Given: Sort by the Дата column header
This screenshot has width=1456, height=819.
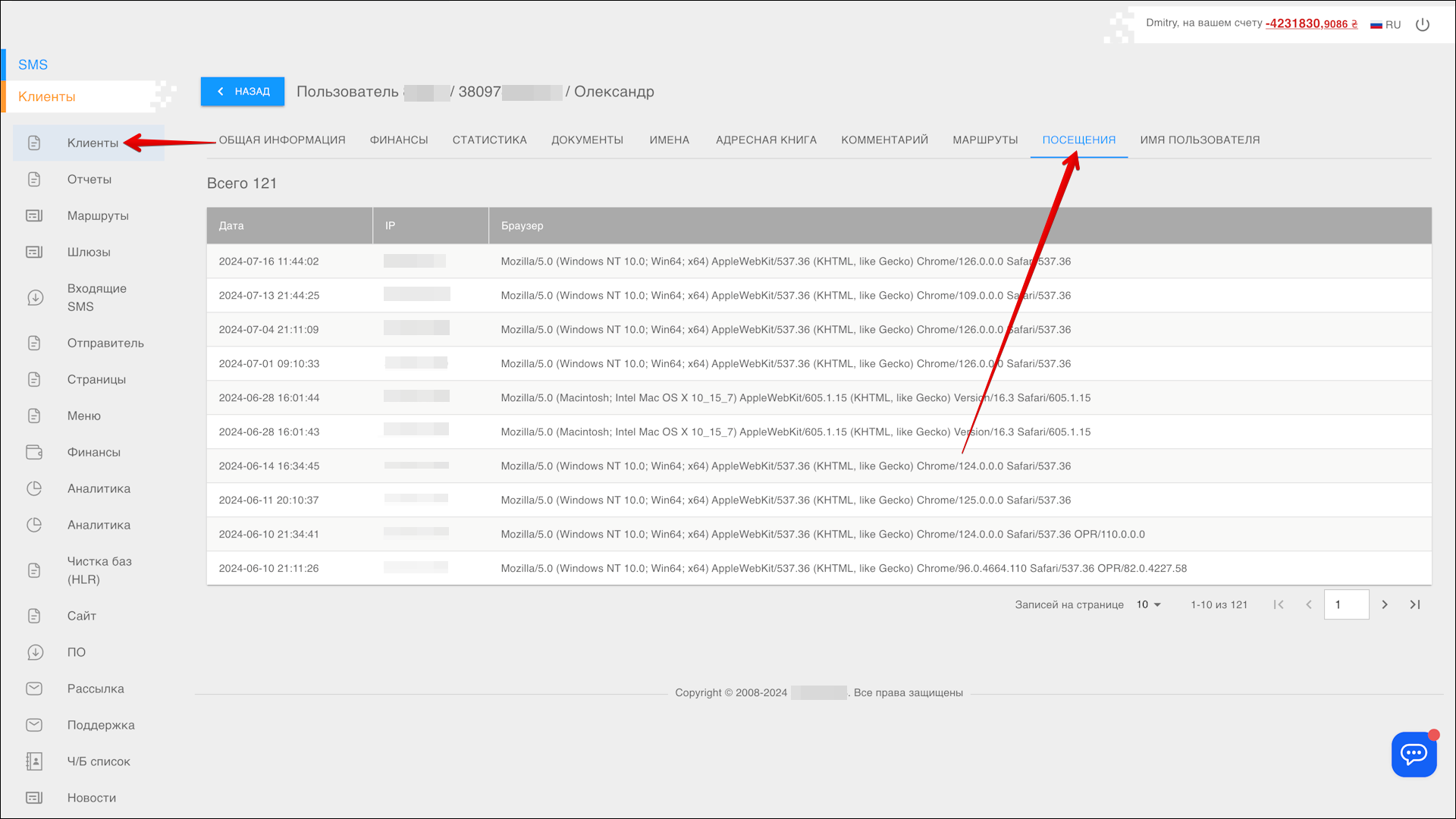Looking at the screenshot, I should click(x=231, y=225).
